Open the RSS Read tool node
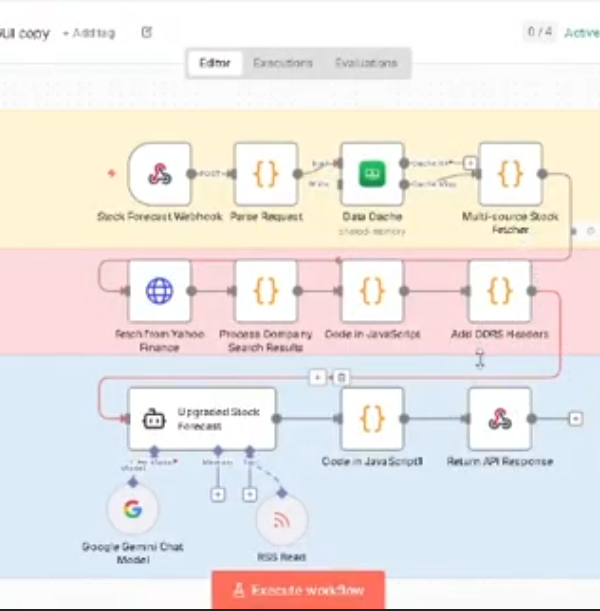The image size is (600, 611). click(x=282, y=520)
